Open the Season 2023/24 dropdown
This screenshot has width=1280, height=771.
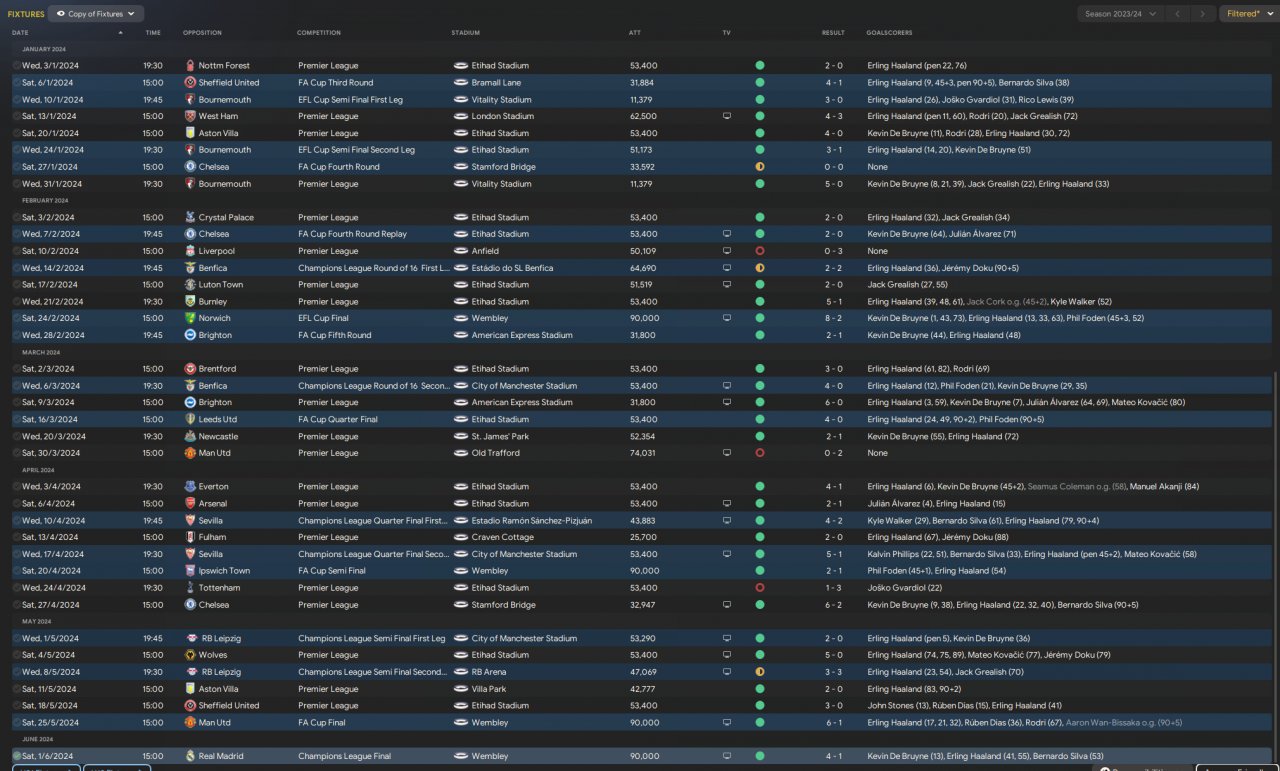1121,14
